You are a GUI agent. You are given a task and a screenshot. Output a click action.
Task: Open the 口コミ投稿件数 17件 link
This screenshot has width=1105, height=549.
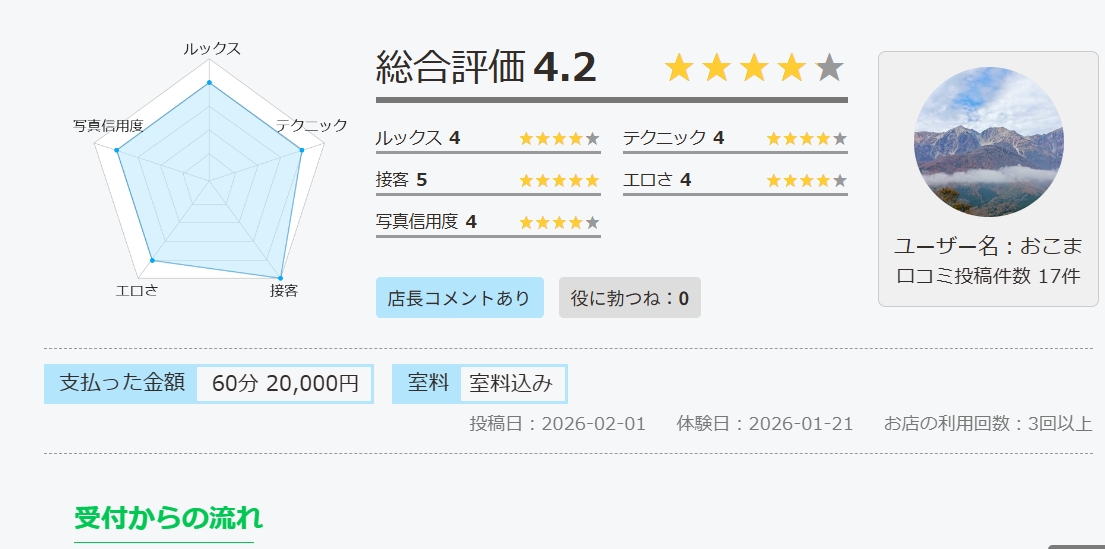(x=988, y=277)
